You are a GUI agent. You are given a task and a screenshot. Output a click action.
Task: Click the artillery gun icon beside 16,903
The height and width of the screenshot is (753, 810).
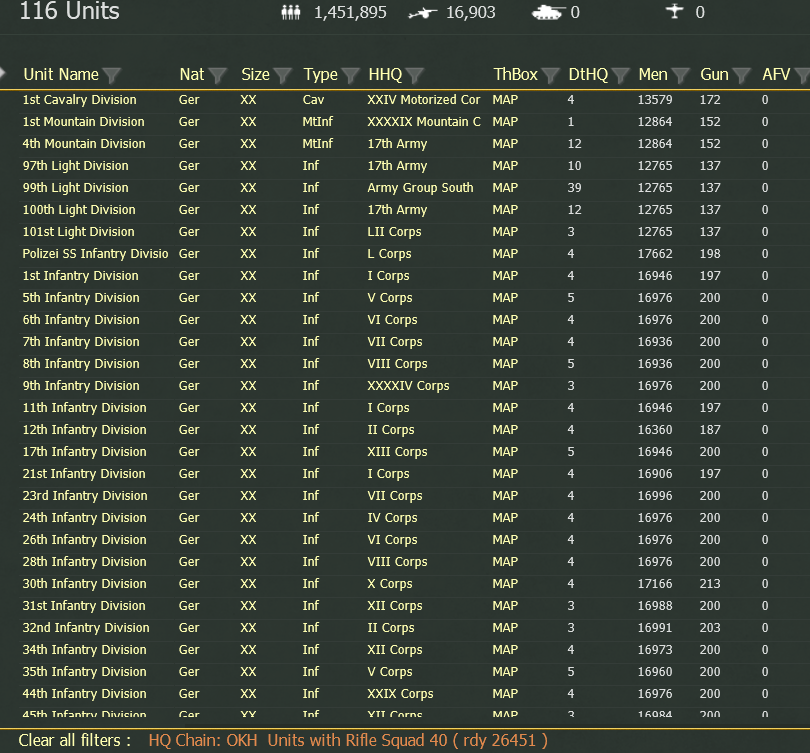[x=423, y=13]
